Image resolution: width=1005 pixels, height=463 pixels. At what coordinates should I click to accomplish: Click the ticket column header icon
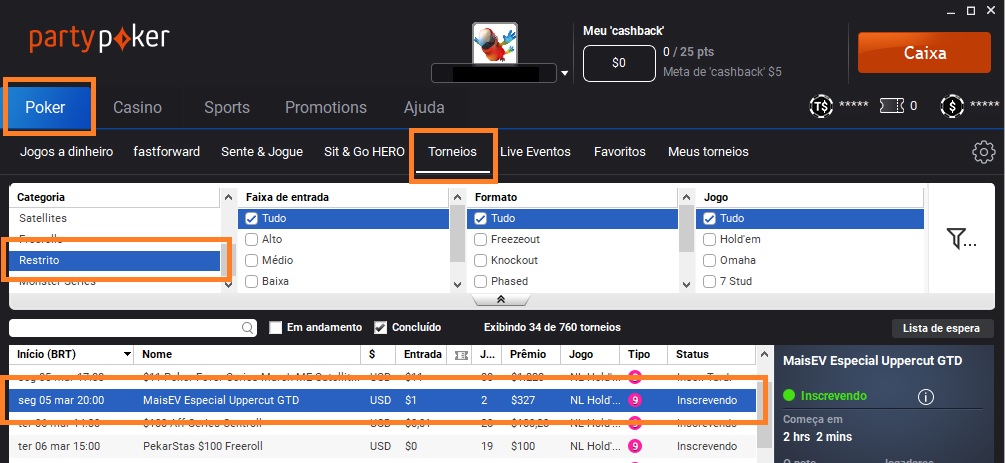click(460, 355)
